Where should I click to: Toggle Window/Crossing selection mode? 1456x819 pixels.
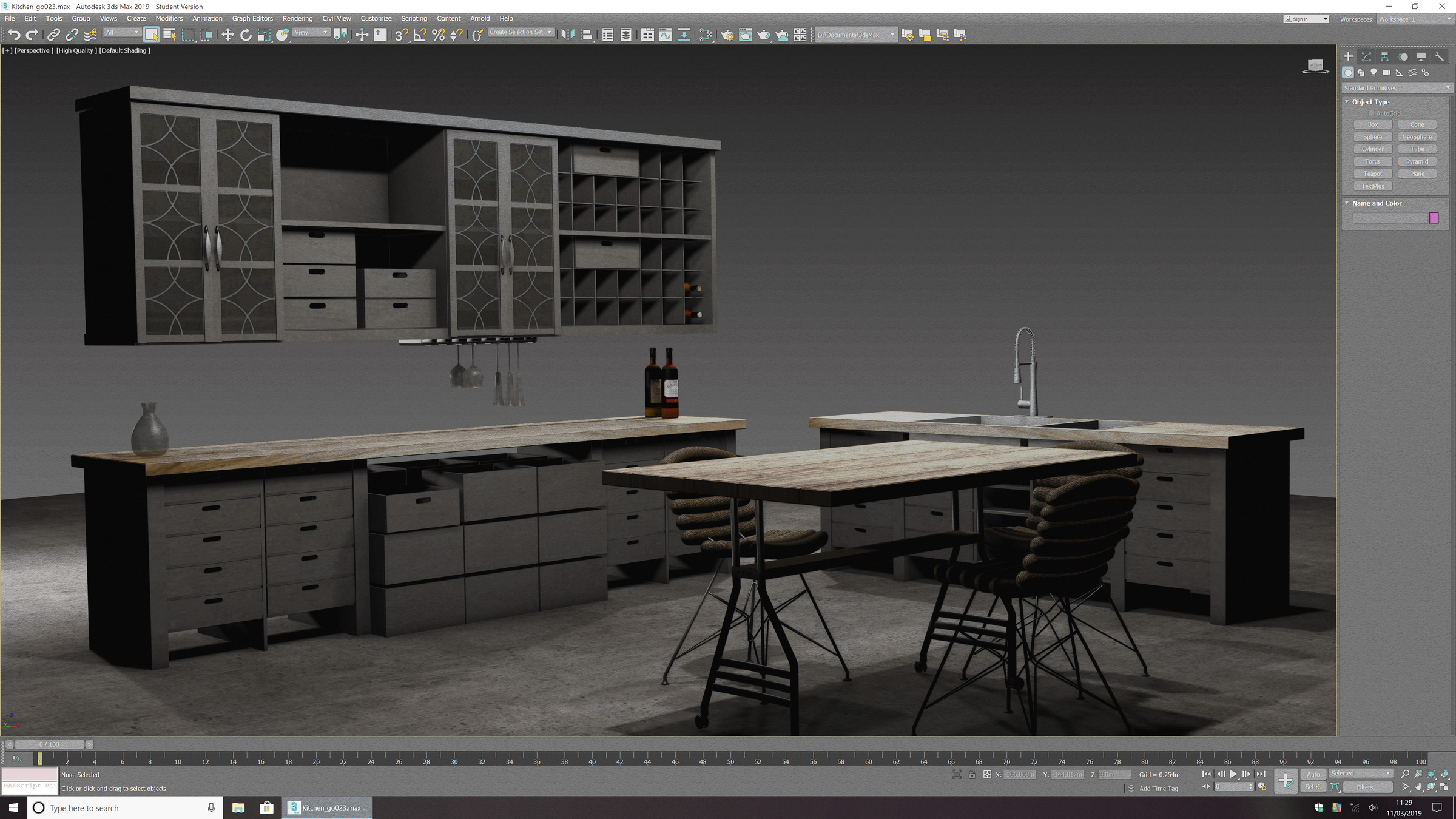[x=206, y=35]
